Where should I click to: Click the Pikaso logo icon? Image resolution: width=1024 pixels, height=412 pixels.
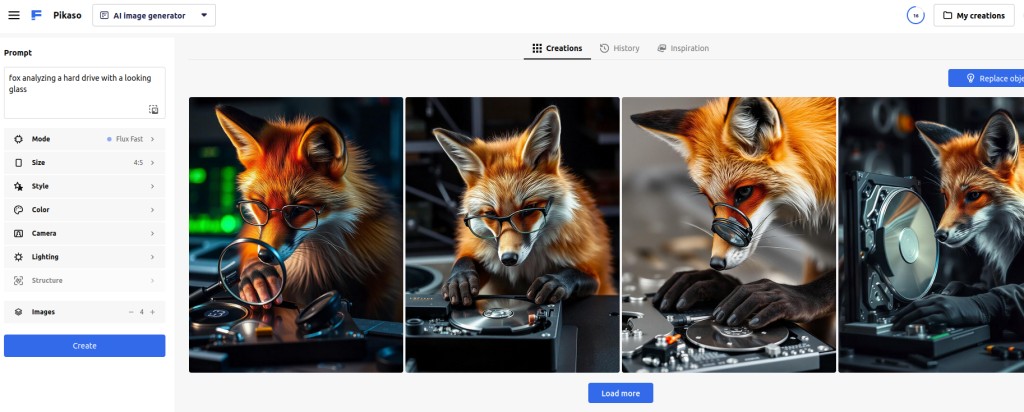(x=36, y=15)
